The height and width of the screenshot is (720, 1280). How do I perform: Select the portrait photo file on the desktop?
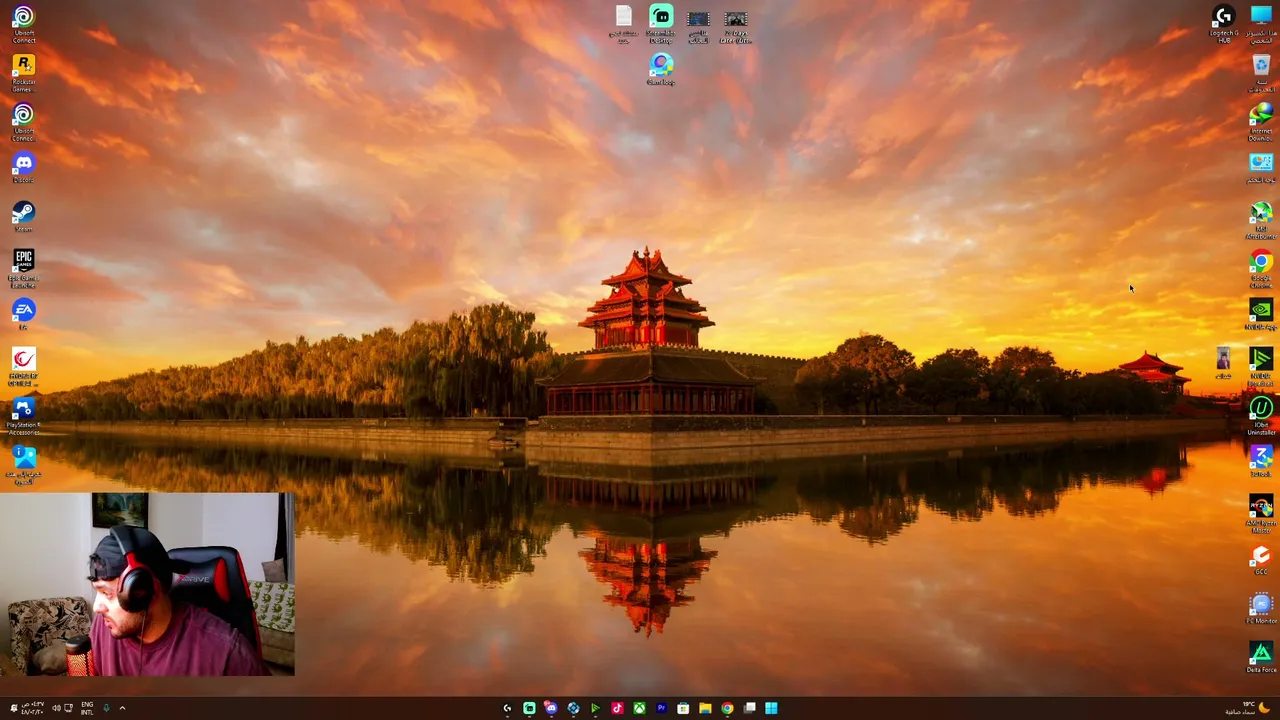pyautogui.click(x=1223, y=363)
